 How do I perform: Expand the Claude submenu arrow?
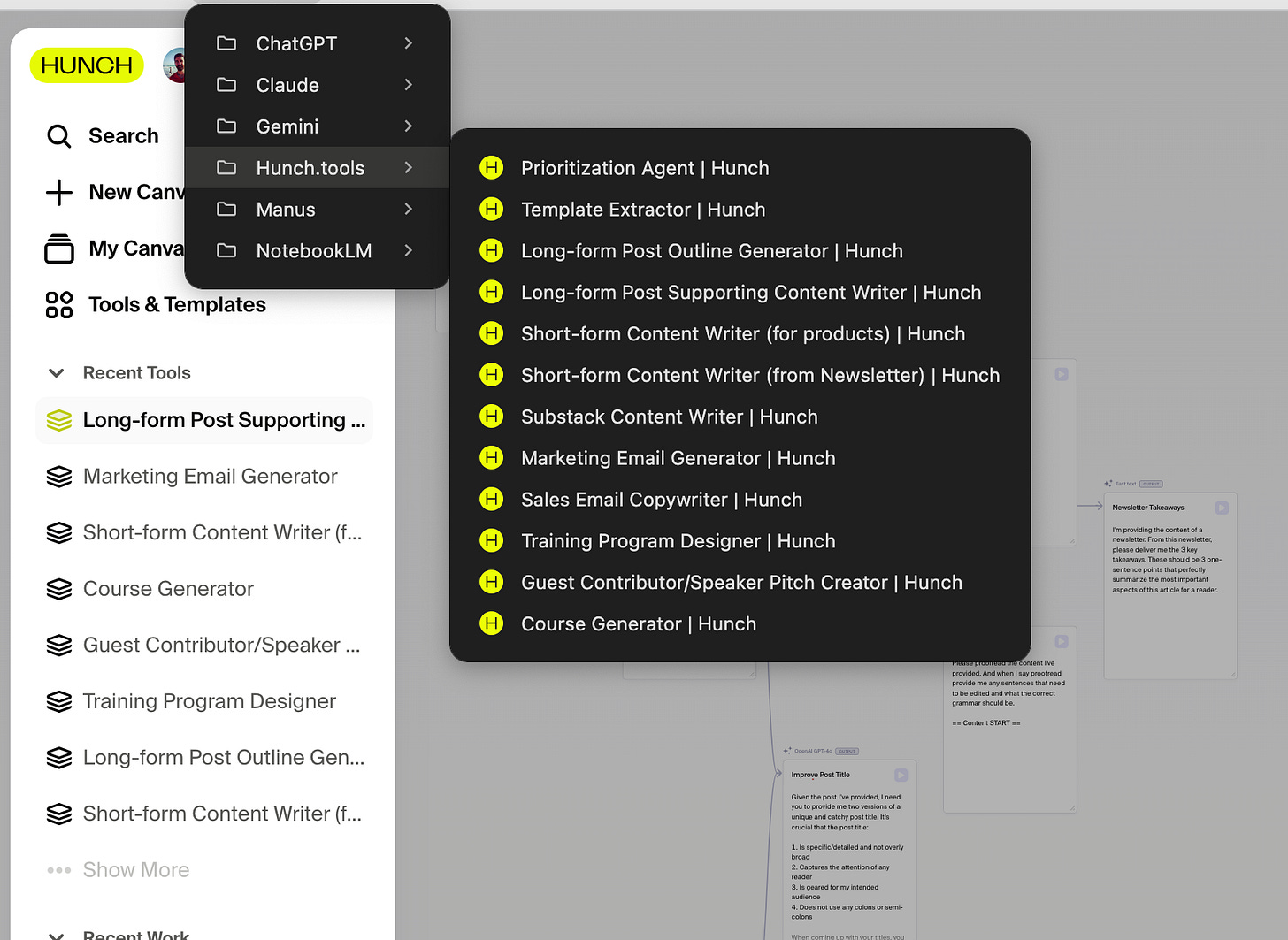[x=408, y=85]
